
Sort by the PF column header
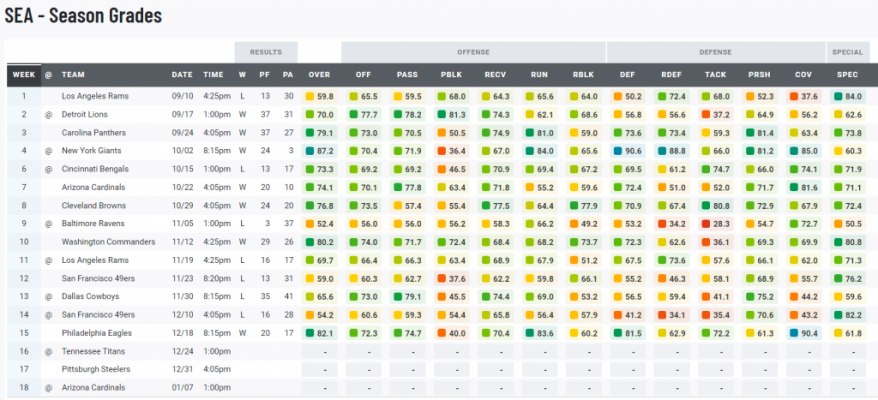coord(264,75)
